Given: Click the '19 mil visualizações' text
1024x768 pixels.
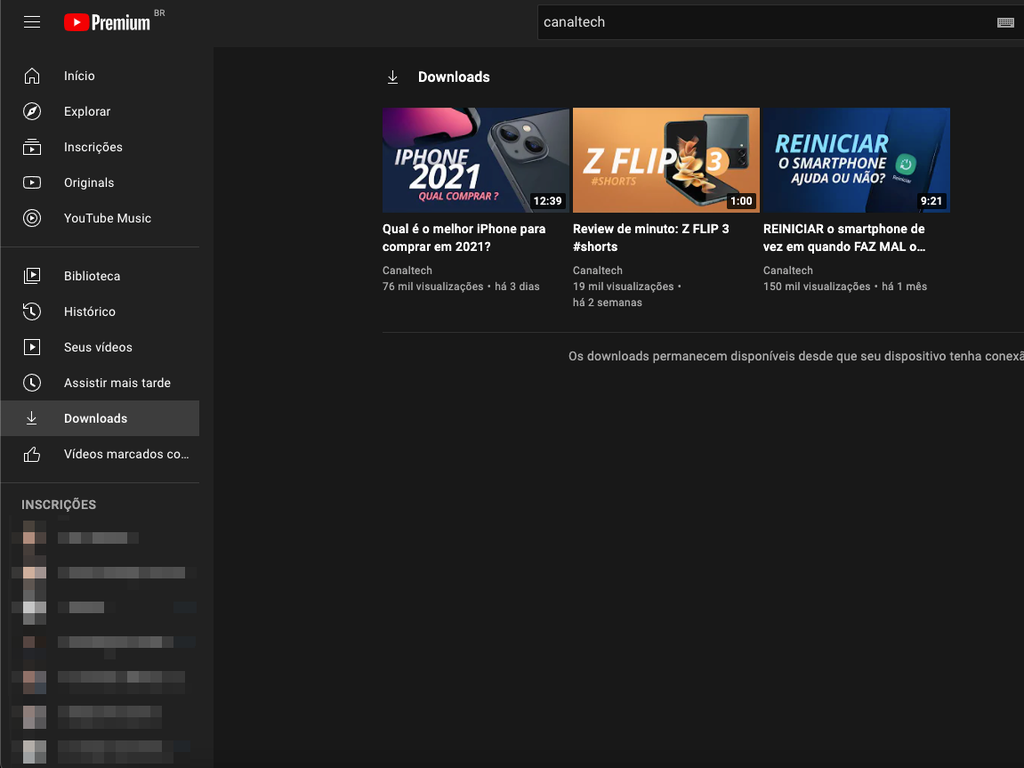Looking at the screenshot, I should [x=623, y=287].
